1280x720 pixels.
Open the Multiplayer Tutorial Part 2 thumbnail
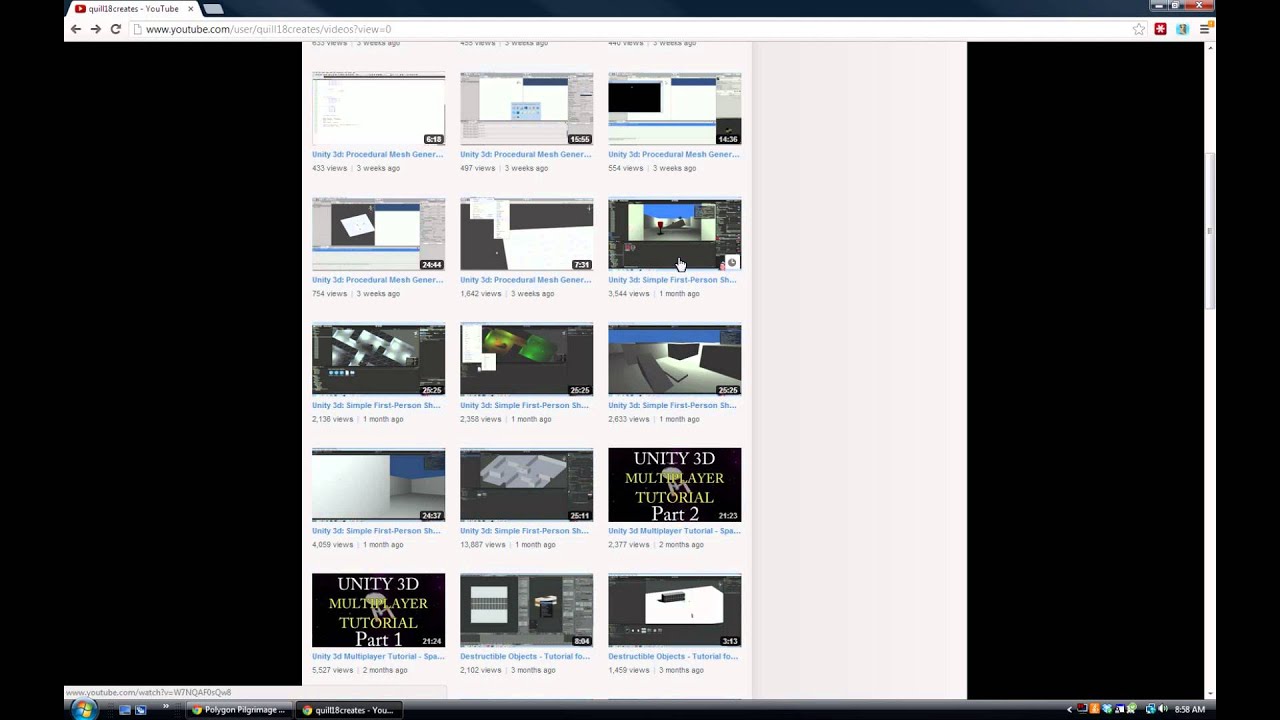coord(674,485)
